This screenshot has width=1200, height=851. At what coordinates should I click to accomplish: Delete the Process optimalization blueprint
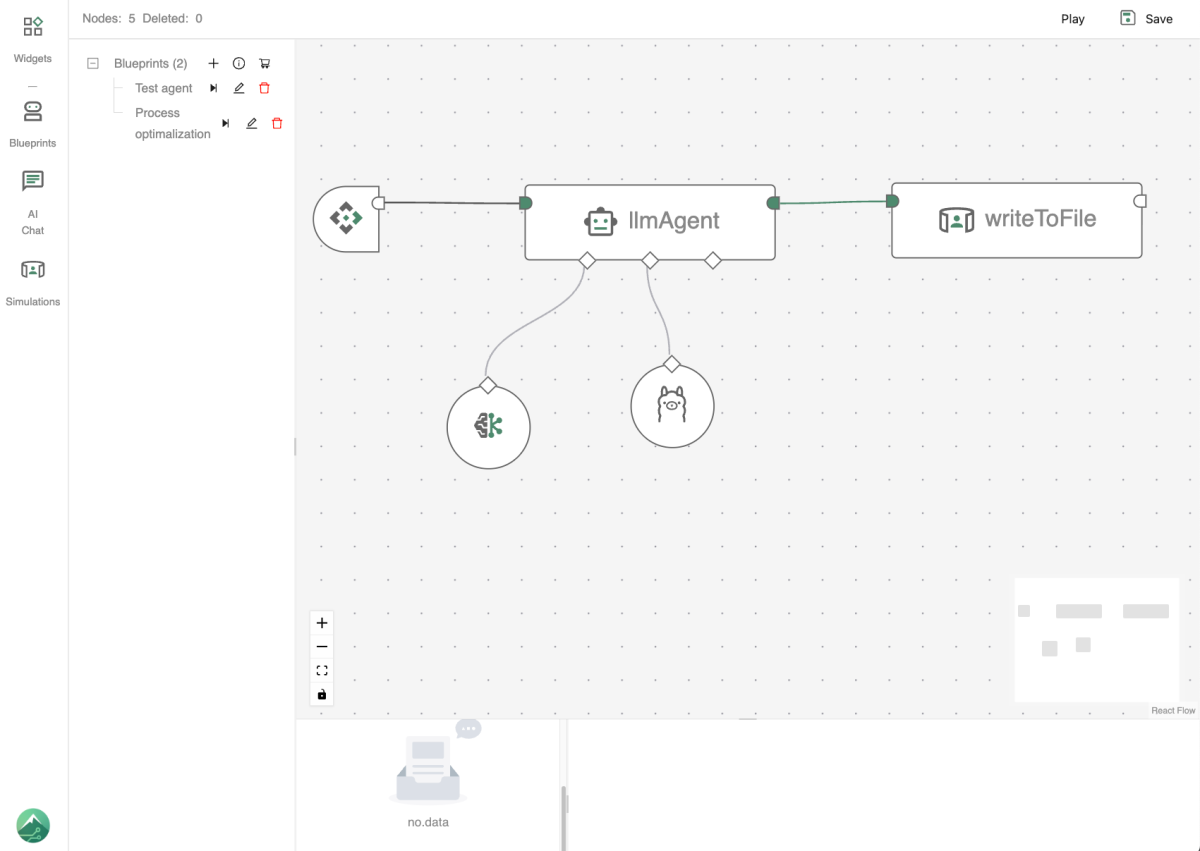pos(277,123)
